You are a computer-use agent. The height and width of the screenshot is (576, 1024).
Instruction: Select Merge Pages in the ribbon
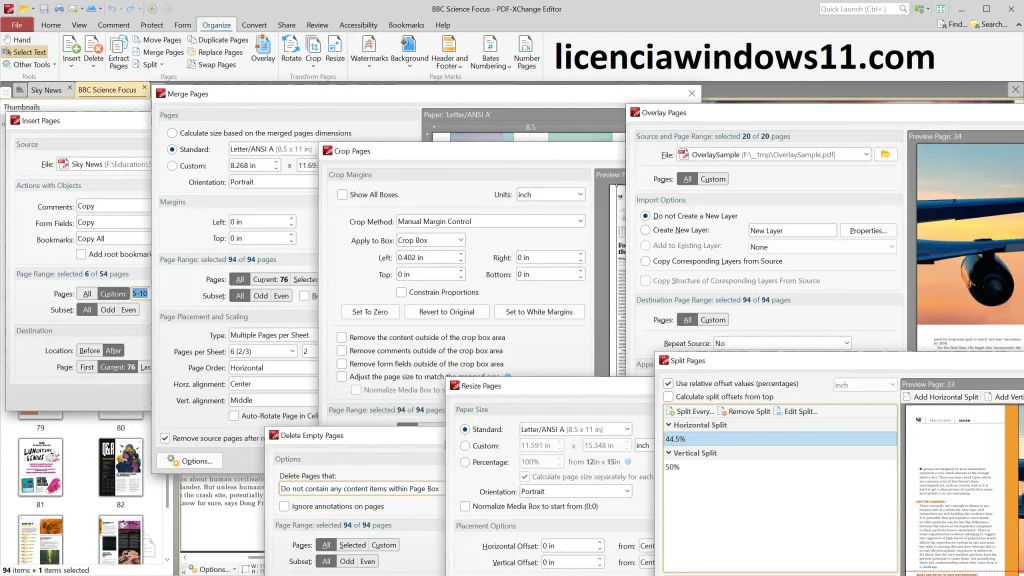(159, 52)
